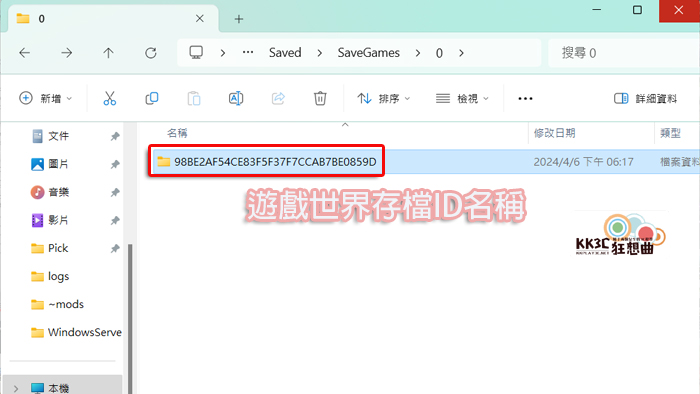
Task: Open the 新增 (New) dropdown
Action: click(45, 98)
